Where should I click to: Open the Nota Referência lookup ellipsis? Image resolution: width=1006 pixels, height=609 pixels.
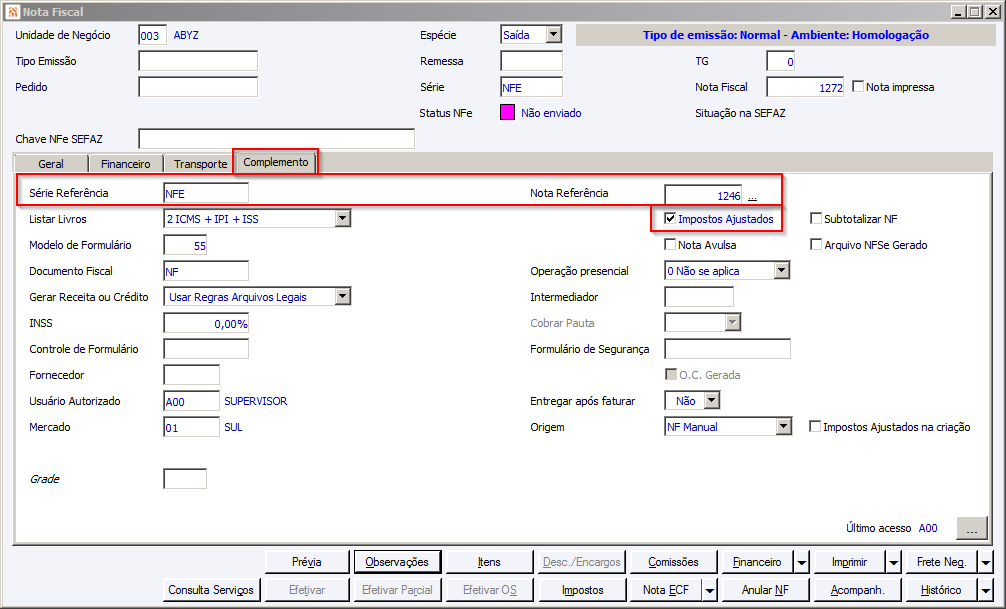(x=753, y=196)
